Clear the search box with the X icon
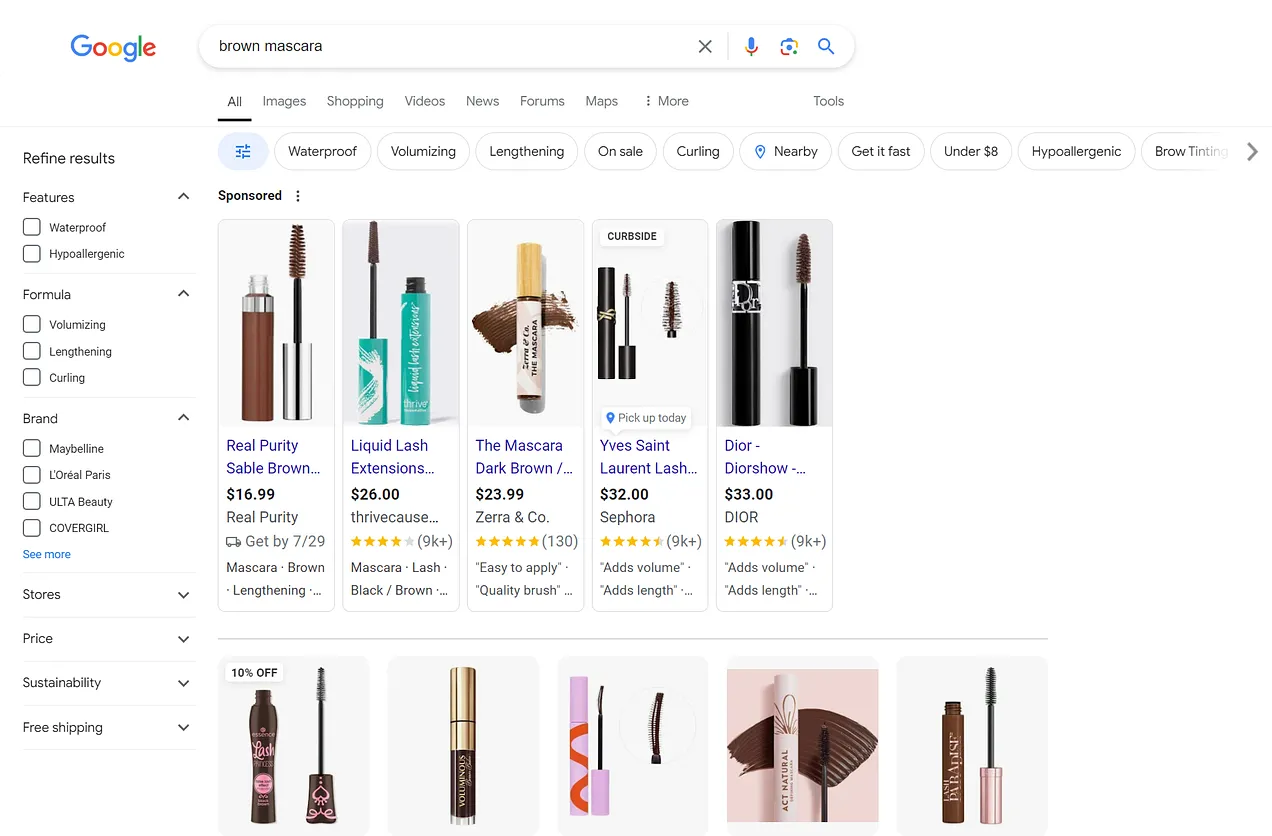Viewport: 1272px width, 836px height. [x=705, y=46]
